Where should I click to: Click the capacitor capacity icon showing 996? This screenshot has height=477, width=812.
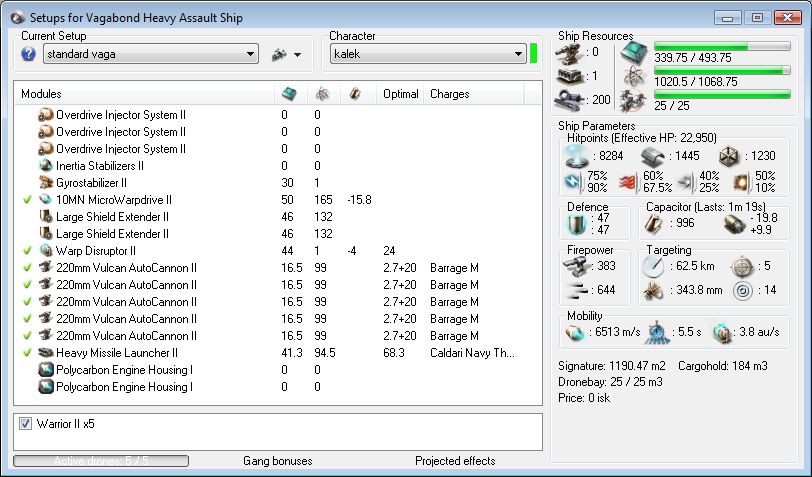[654, 223]
